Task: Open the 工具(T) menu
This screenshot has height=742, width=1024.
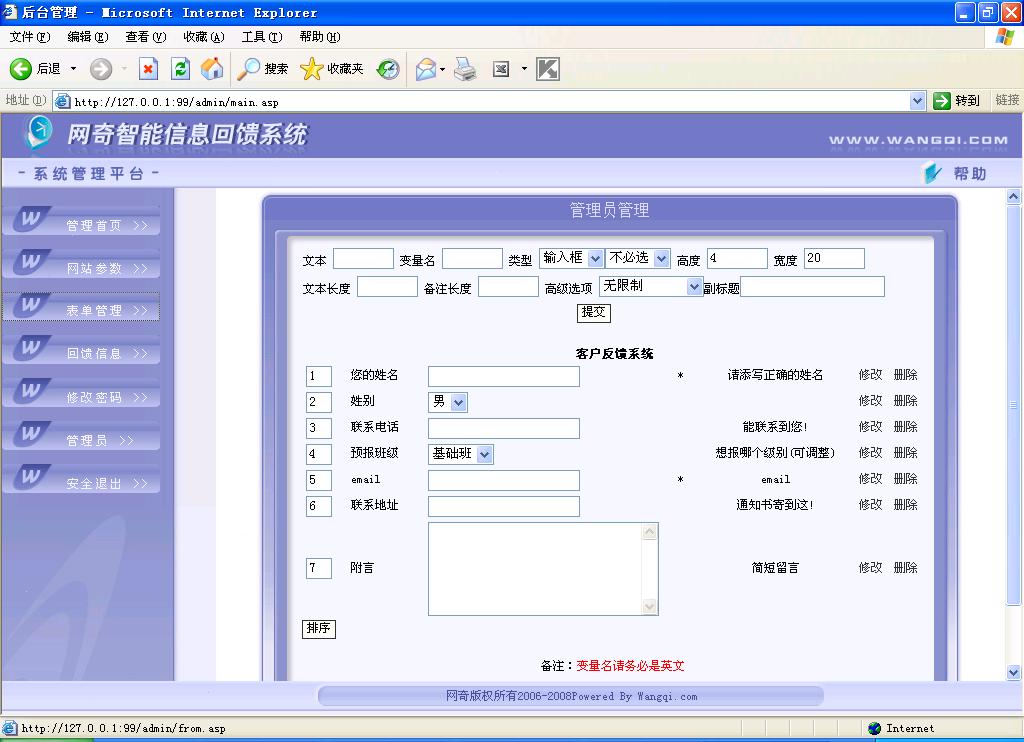Action: [x=261, y=37]
